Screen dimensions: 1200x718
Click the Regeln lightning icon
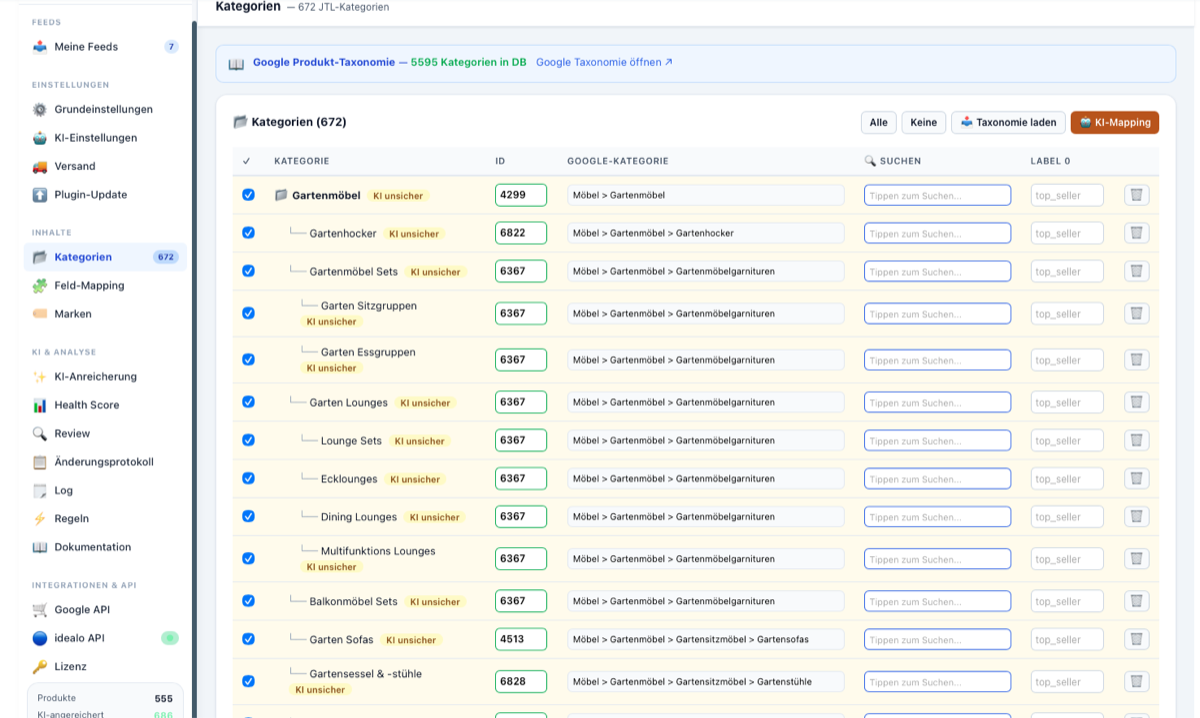[40, 519]
